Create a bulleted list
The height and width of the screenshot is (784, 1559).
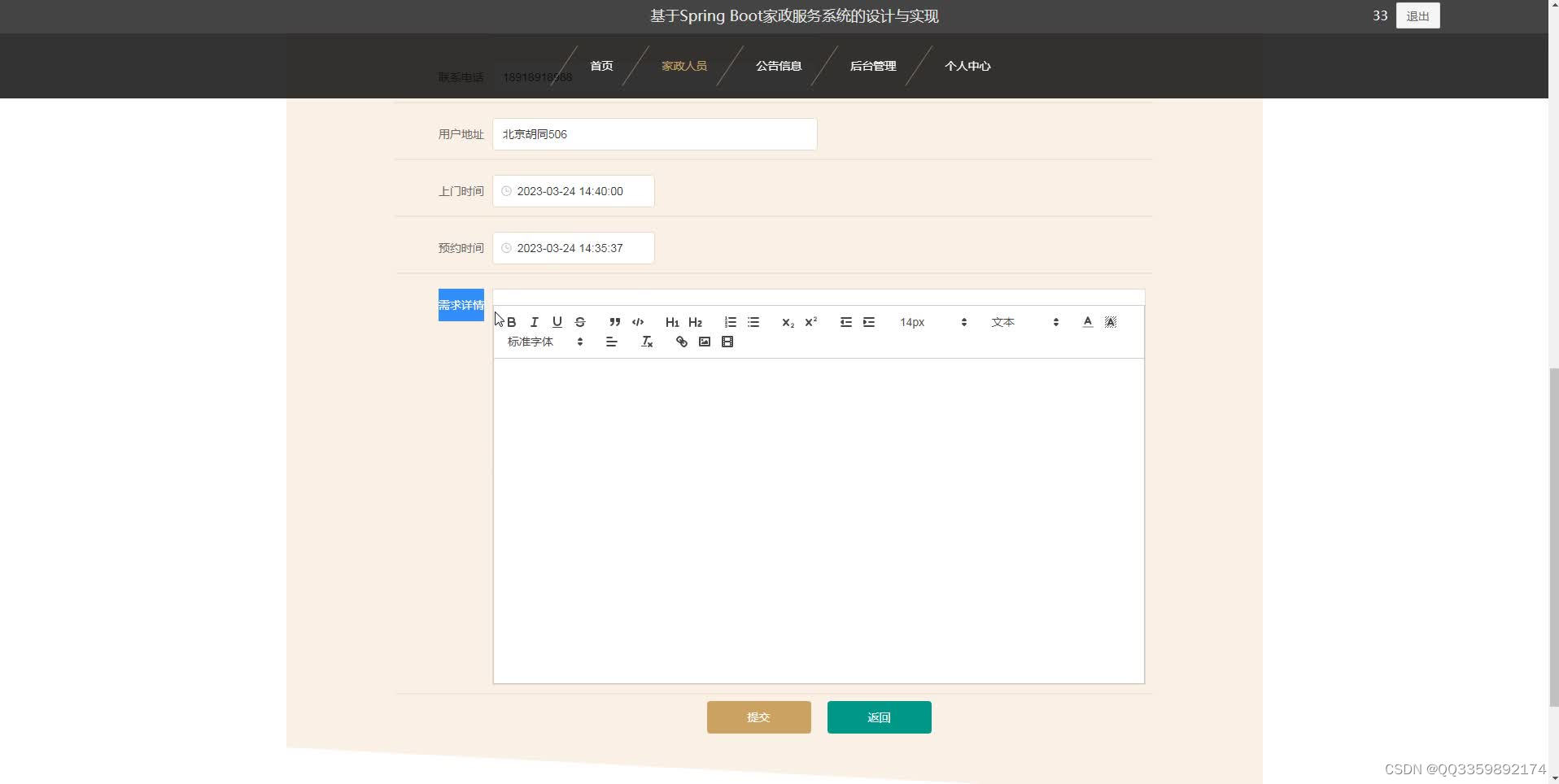coord(753,322)
